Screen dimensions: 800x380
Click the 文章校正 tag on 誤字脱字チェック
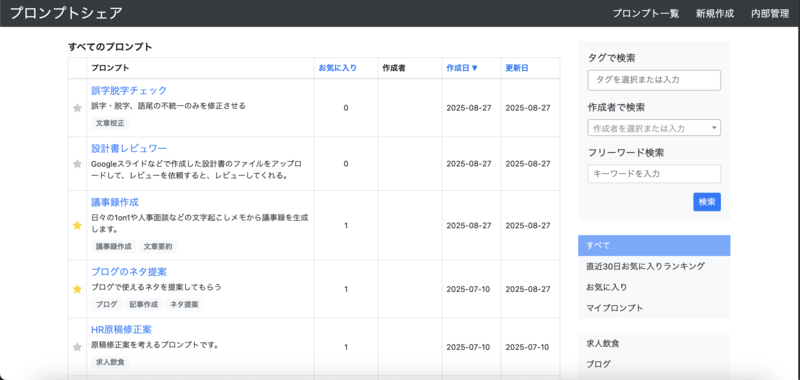coord(110,123)
